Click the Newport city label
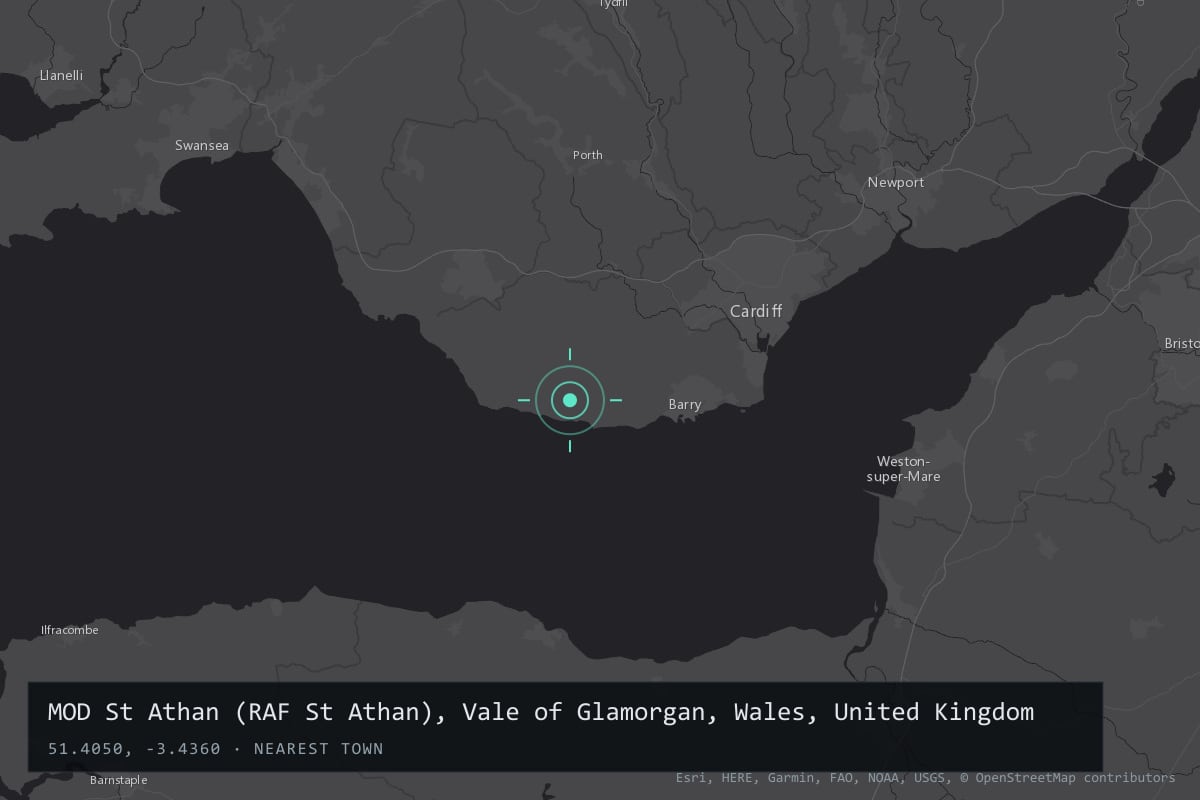Screen dimensions: 1200x800 pyautogui.click(x=896, y=183)
